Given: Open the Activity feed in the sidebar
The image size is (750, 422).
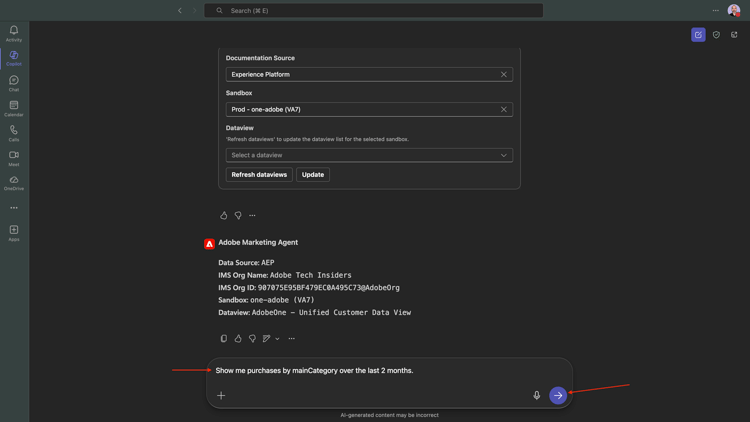Looking at the screenshot, I should pyautogui.click(x=14, y=33).
